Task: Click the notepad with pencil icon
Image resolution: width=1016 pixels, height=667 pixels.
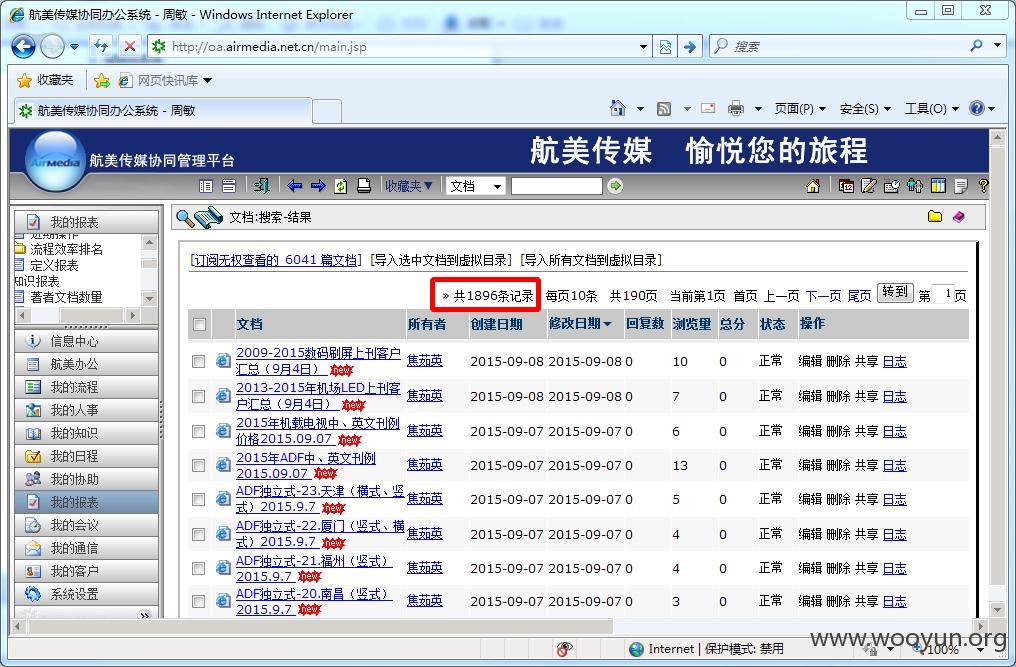Action: [868, 186]
